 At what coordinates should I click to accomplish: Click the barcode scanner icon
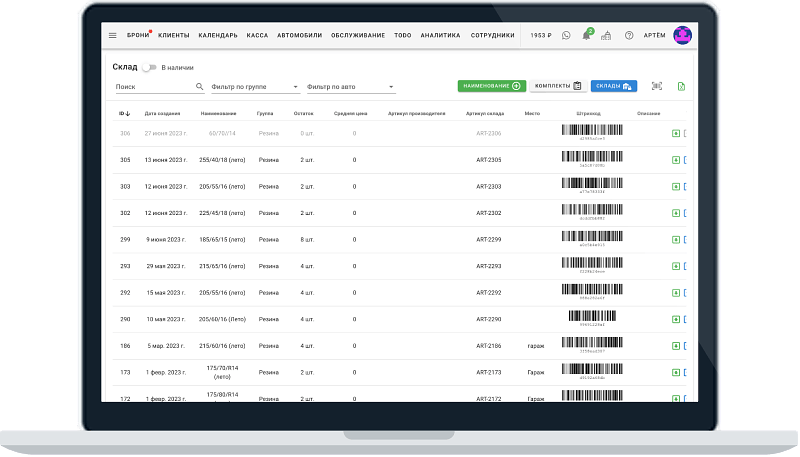pyautogui.click(x=657, y=86)
